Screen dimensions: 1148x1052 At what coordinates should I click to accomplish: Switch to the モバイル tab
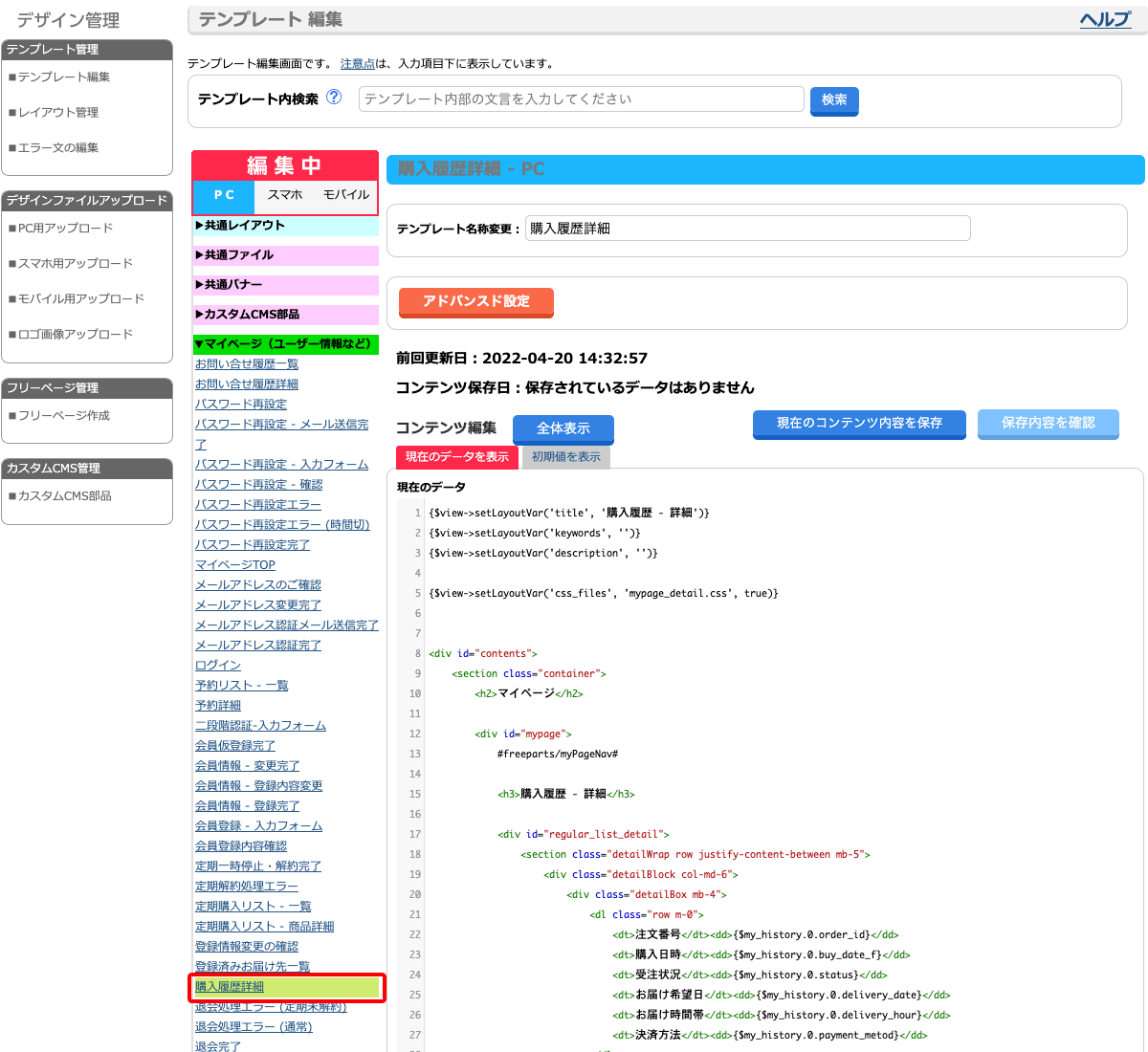coord(346,195)
